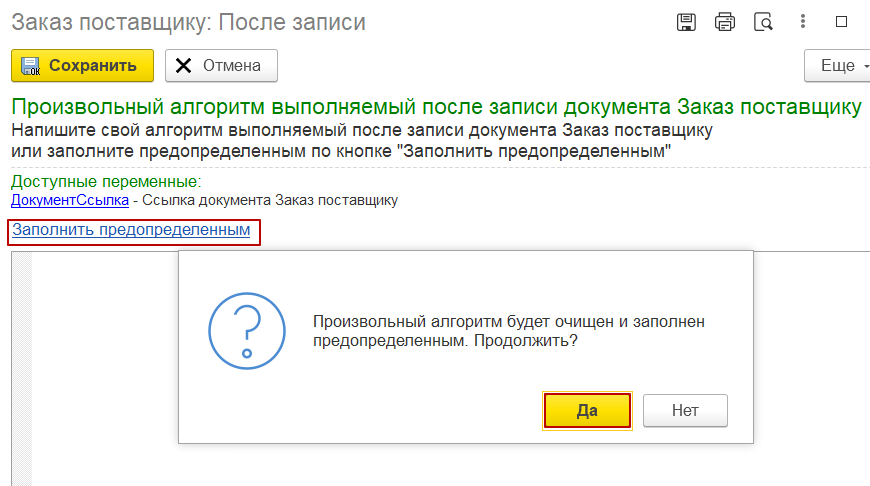Click the square maximize window icon
The width and height of the screenshot is (870, 486).
(x=841, y=22)
